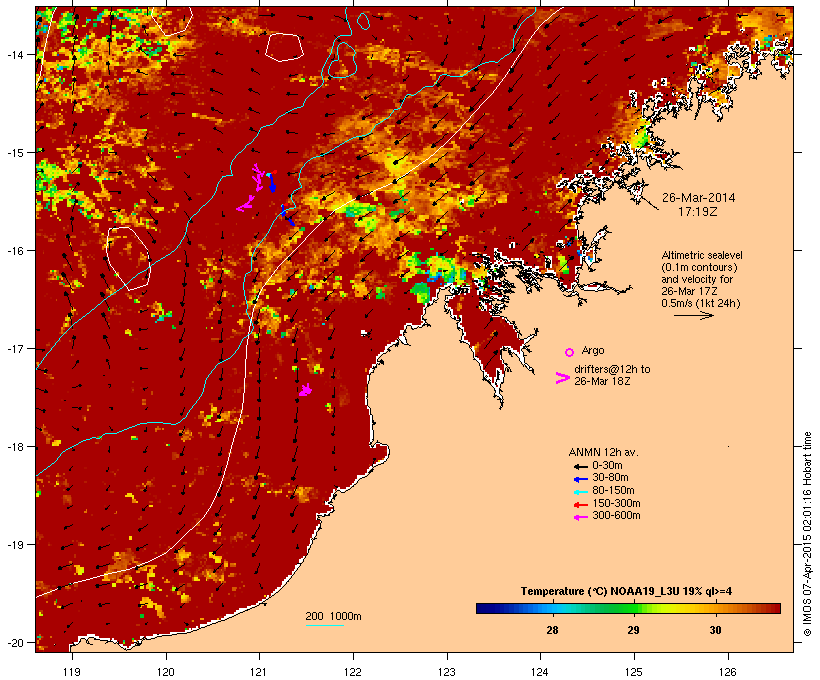Click the 119 longitude axis label

pyautogui.click(x=72, y=672)
